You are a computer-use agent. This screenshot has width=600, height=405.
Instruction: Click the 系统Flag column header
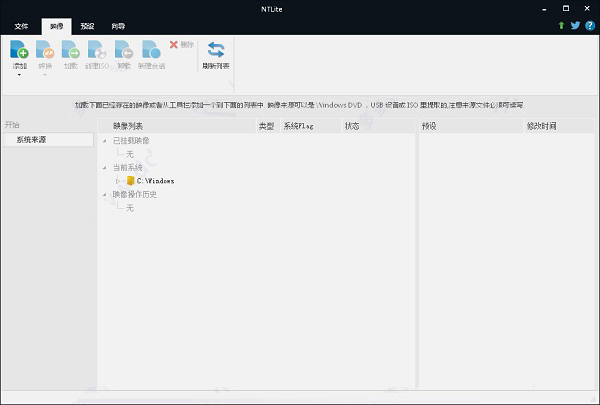pos(311,126)
